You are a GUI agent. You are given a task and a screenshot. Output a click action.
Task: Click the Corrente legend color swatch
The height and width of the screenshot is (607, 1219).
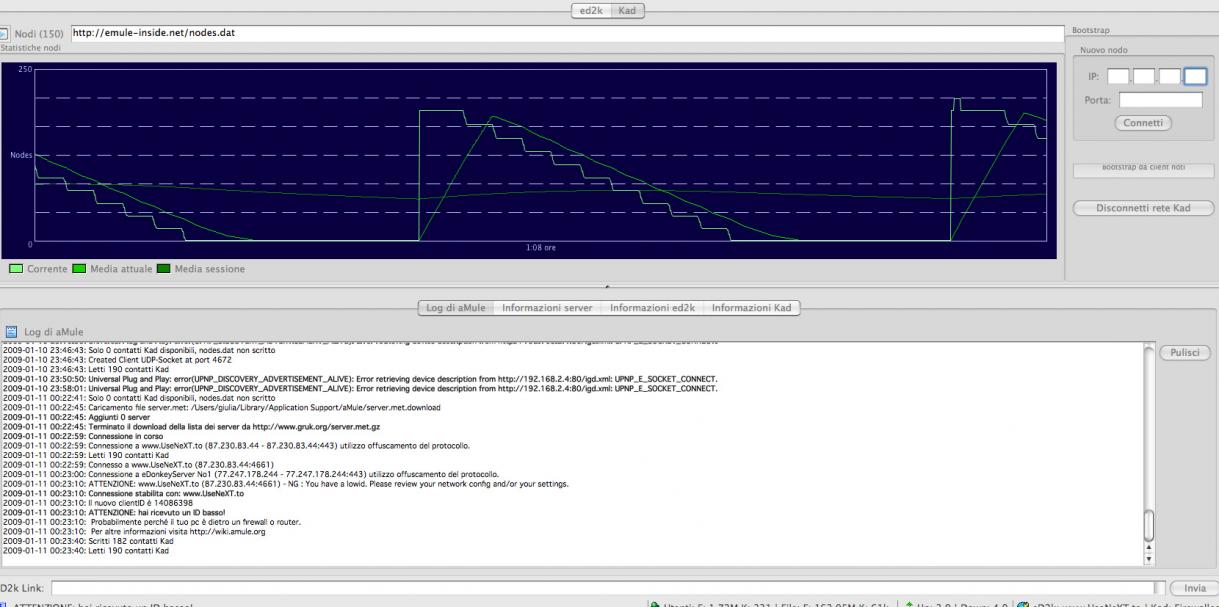coord(15,269)
